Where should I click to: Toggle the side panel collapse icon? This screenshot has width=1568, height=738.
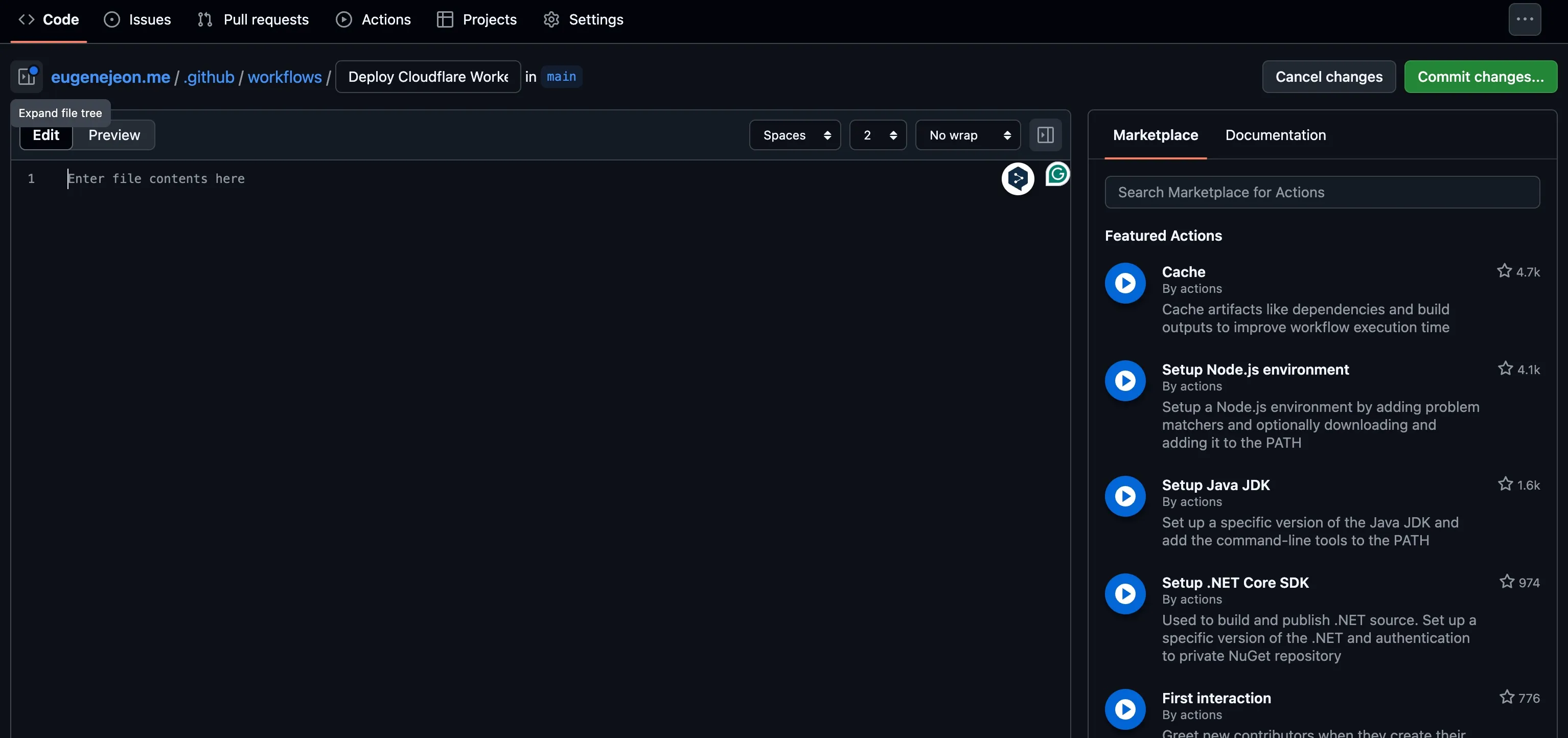pyautogui.click(x=1045, y=135)
